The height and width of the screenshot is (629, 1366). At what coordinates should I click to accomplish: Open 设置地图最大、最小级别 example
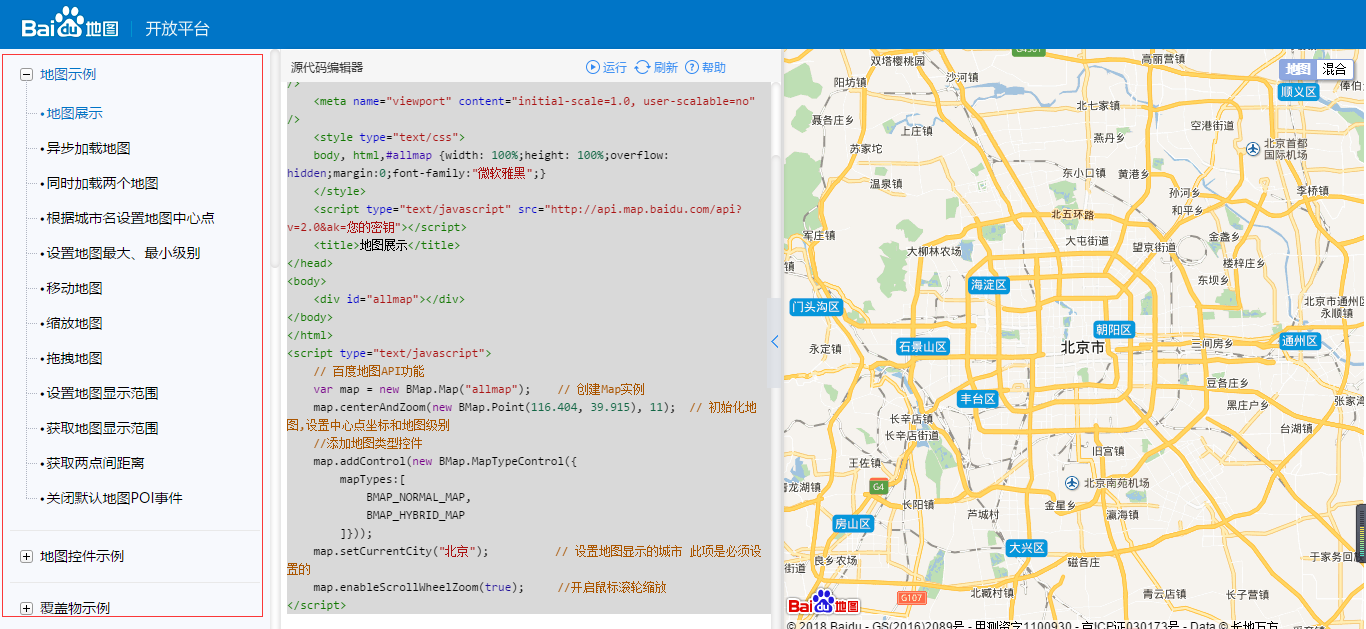coord(123,253)
